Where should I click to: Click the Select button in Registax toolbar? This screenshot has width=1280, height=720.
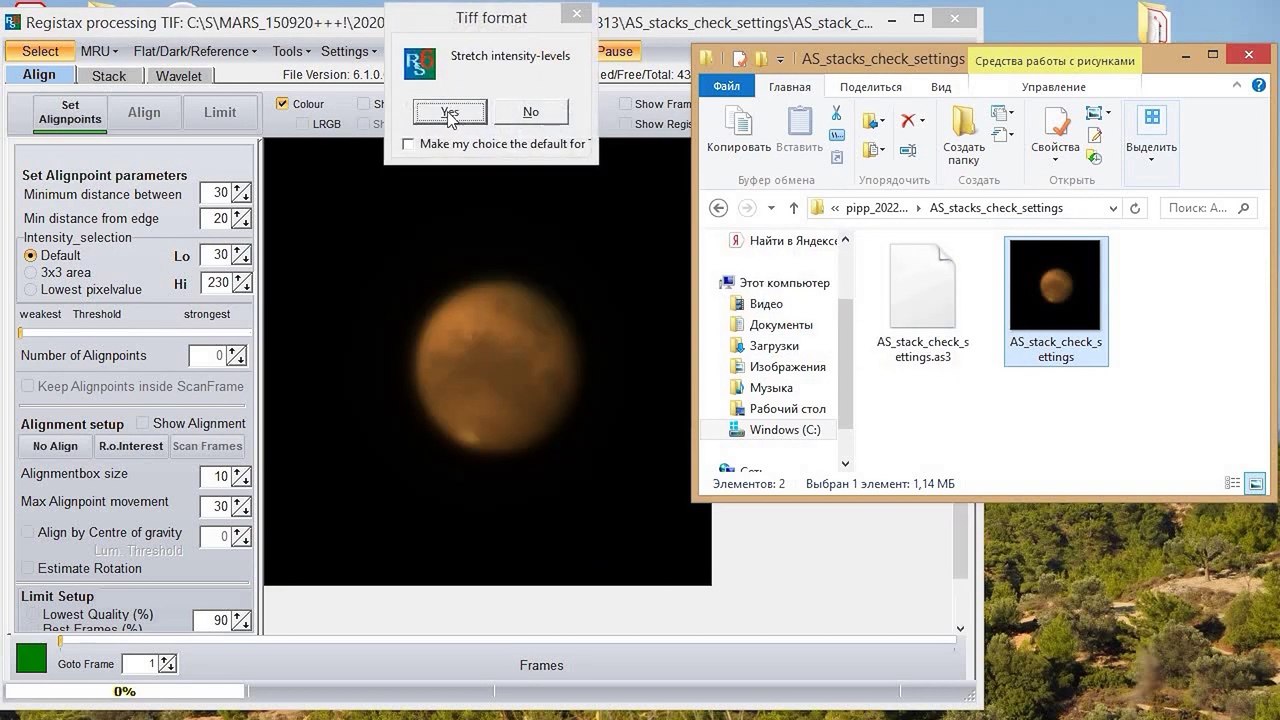coord(40,51)
